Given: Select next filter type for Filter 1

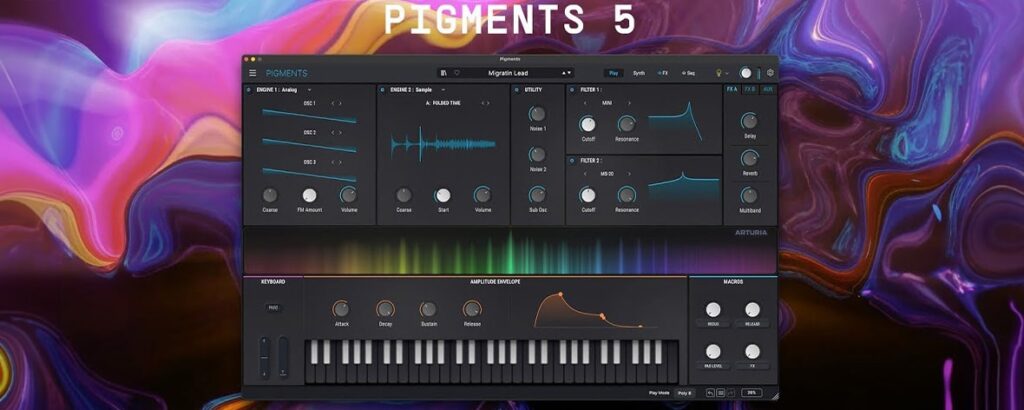Looking at the screenshot, I should click(x=629, y=103).
